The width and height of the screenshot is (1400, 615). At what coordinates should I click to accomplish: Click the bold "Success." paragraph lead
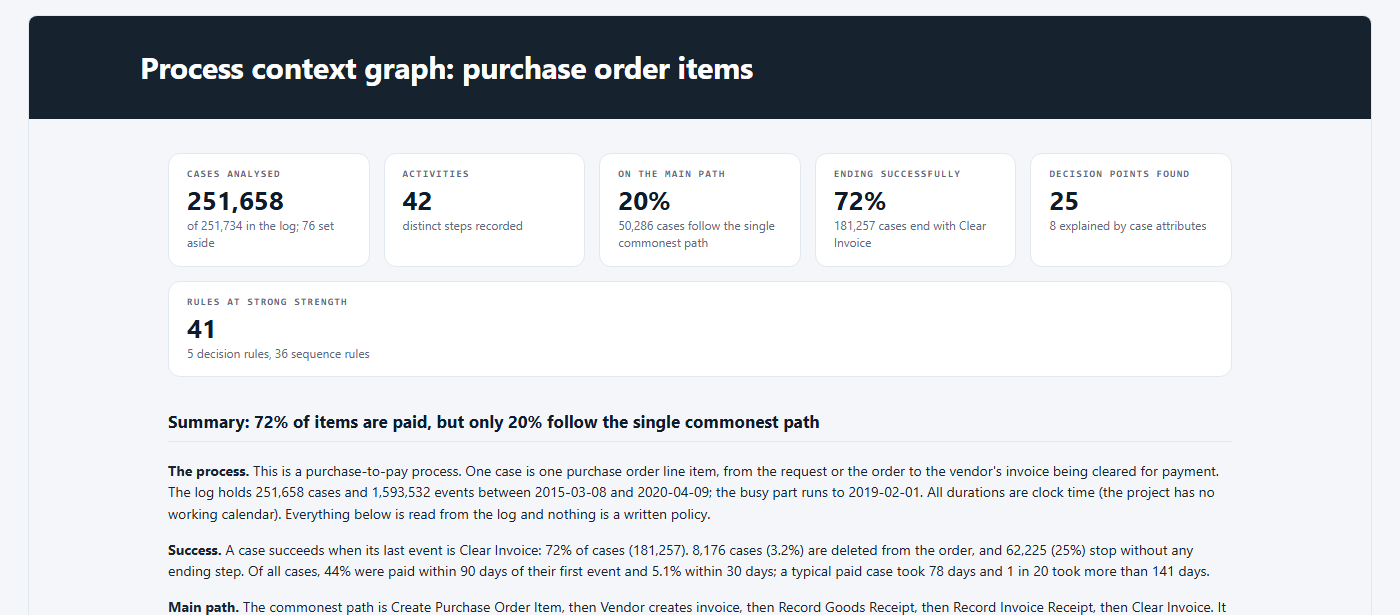coord(194,551)
